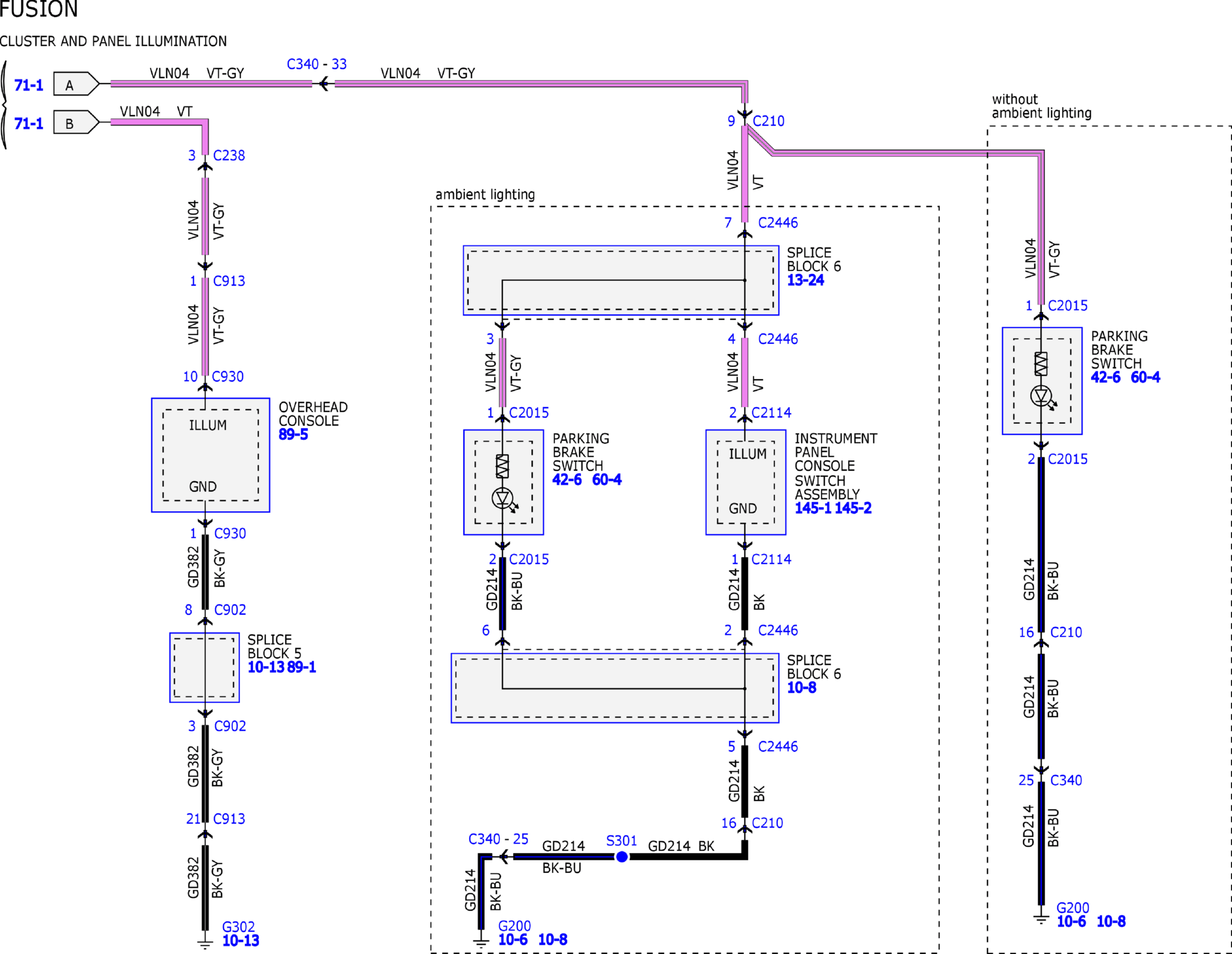Click the "C340 - 33" connector label

(x=317, y=64)
